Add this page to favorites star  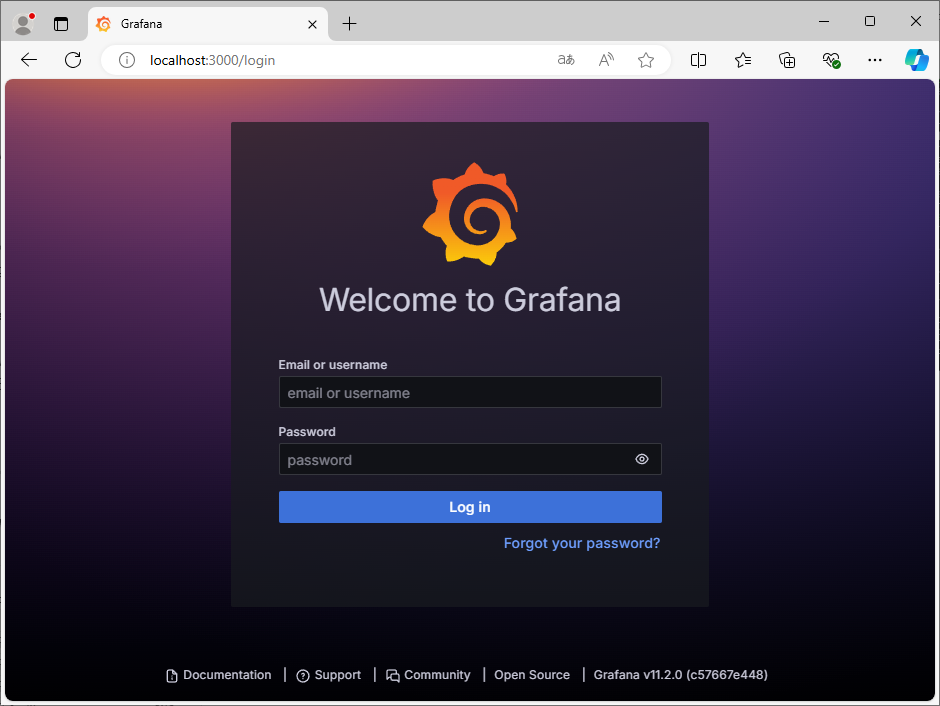646,60
